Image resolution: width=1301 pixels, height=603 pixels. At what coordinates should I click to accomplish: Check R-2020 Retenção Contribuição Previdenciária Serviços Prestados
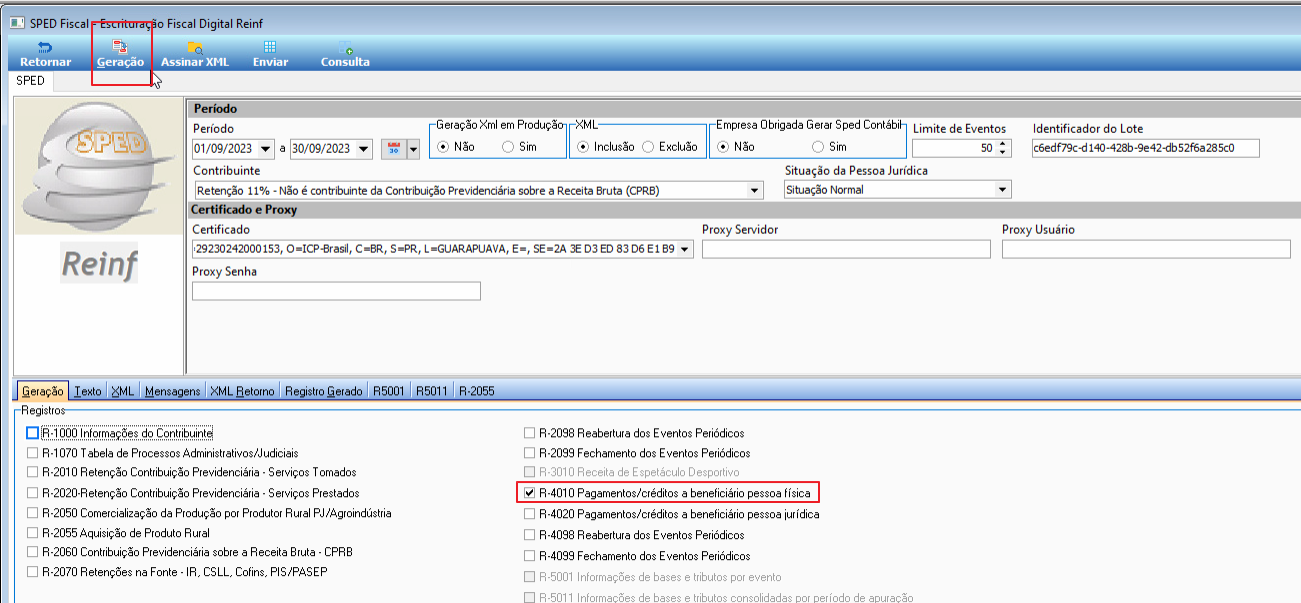tap(33, 493)
